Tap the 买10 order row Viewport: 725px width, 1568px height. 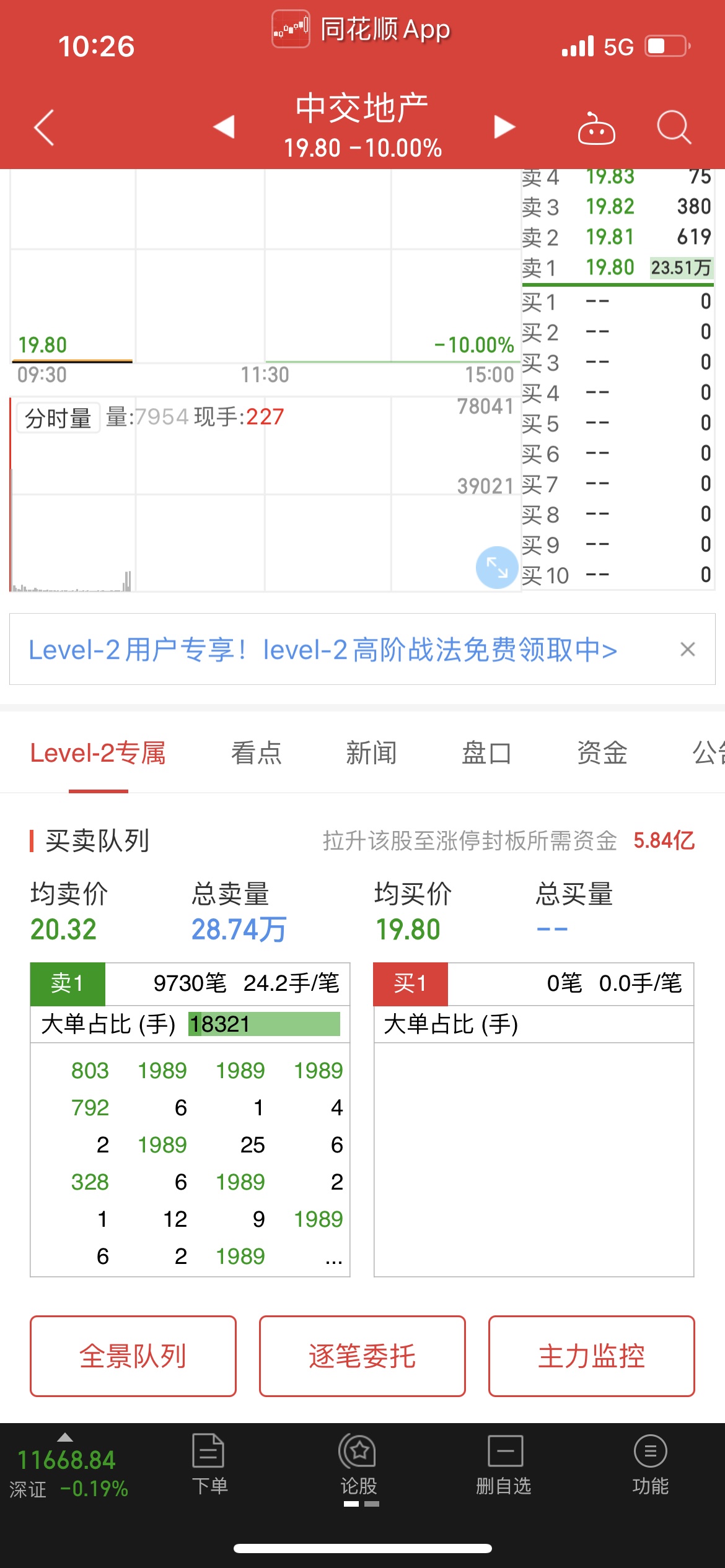point(617,575)
